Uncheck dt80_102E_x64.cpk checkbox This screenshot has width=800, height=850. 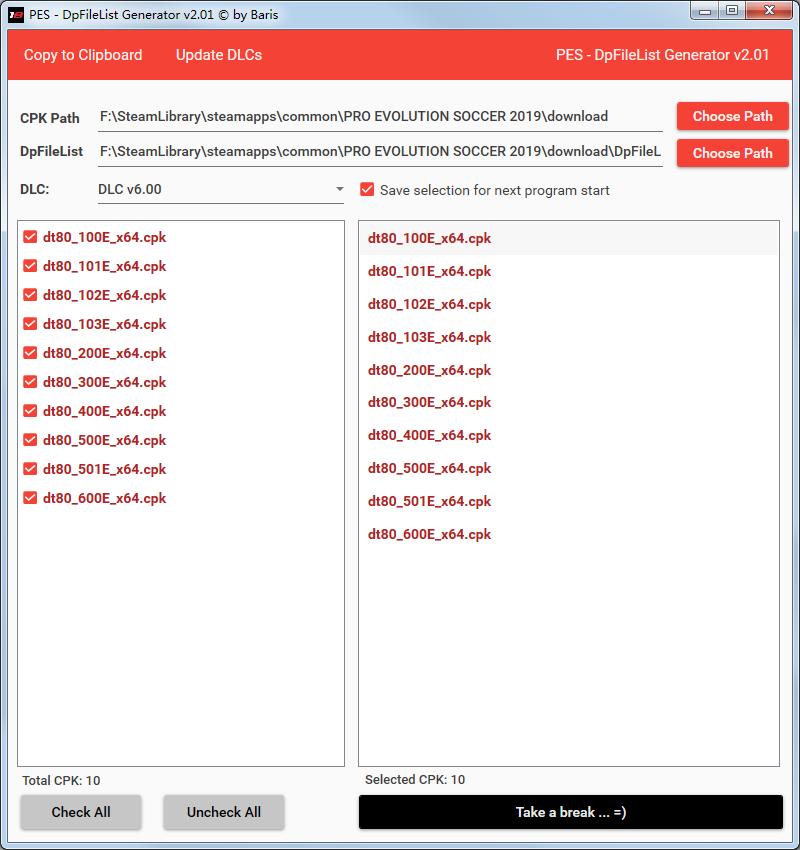tap(30, 295)
